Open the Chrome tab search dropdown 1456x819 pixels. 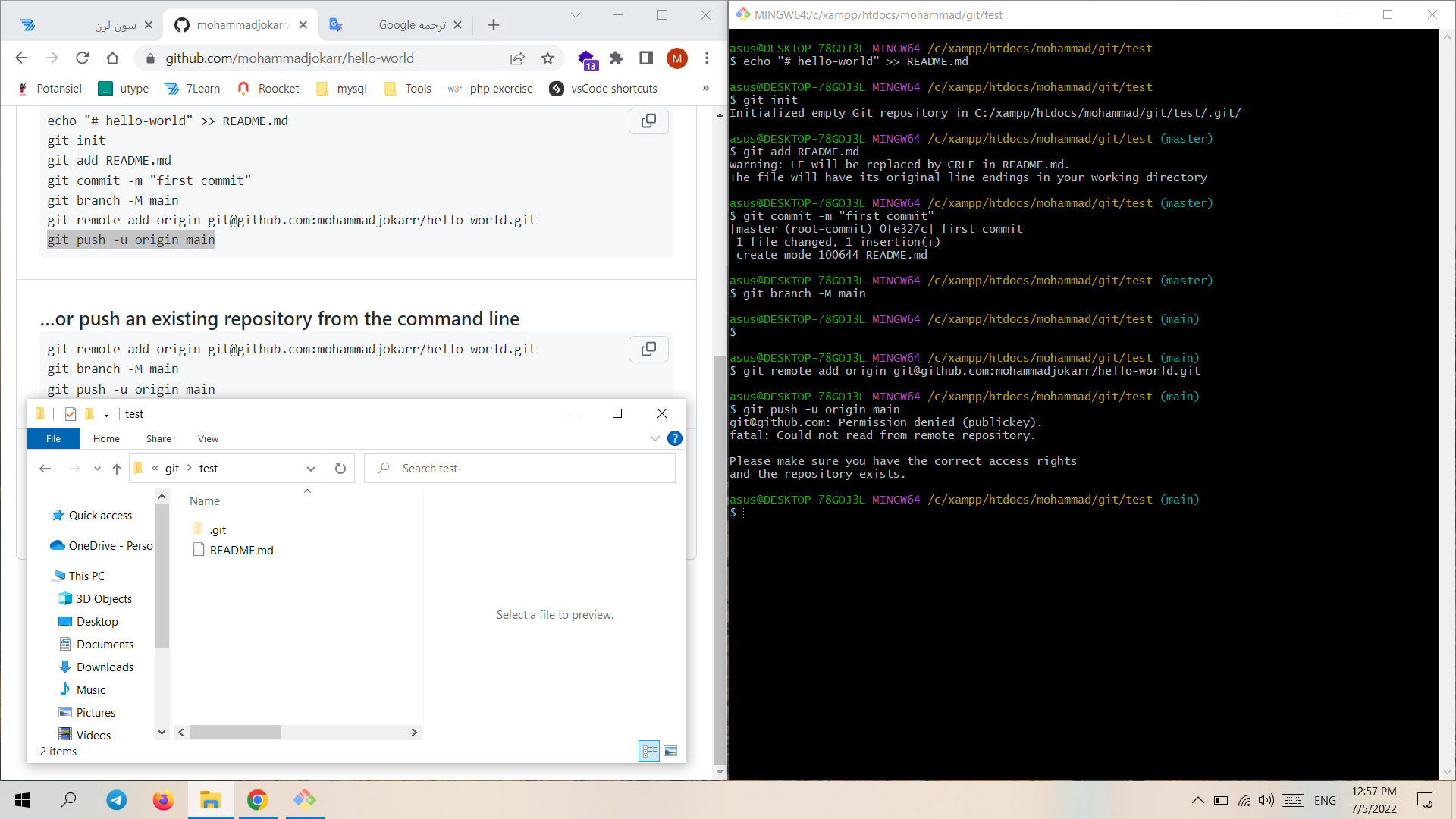[x=576, y=15]
